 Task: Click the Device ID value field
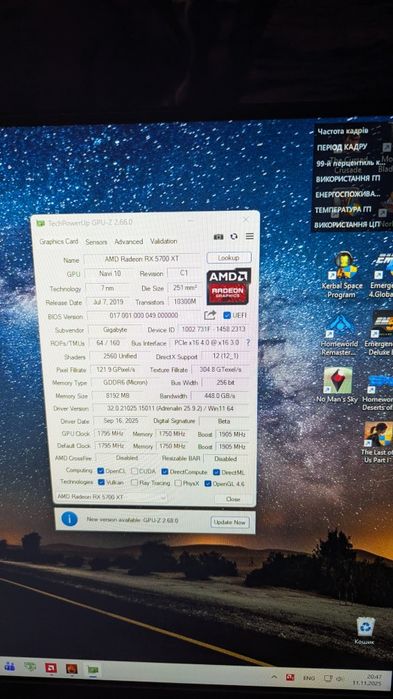(x=213, y=329)
